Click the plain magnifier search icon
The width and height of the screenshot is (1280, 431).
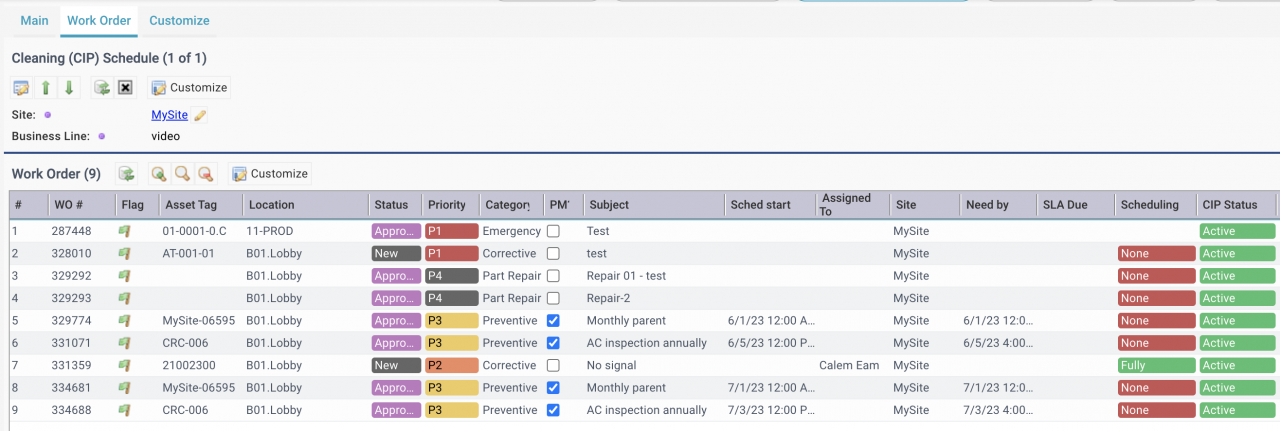pyautogui.click(x=182, y=174)
